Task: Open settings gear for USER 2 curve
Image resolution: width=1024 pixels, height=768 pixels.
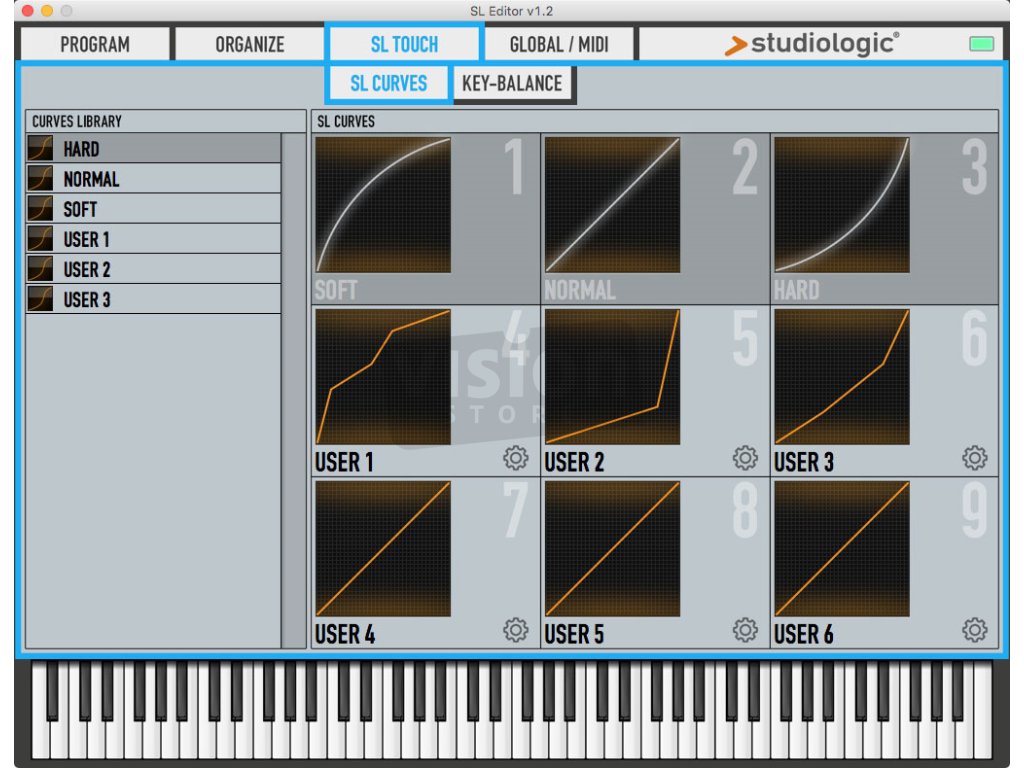Action: [x=744, y=458]
